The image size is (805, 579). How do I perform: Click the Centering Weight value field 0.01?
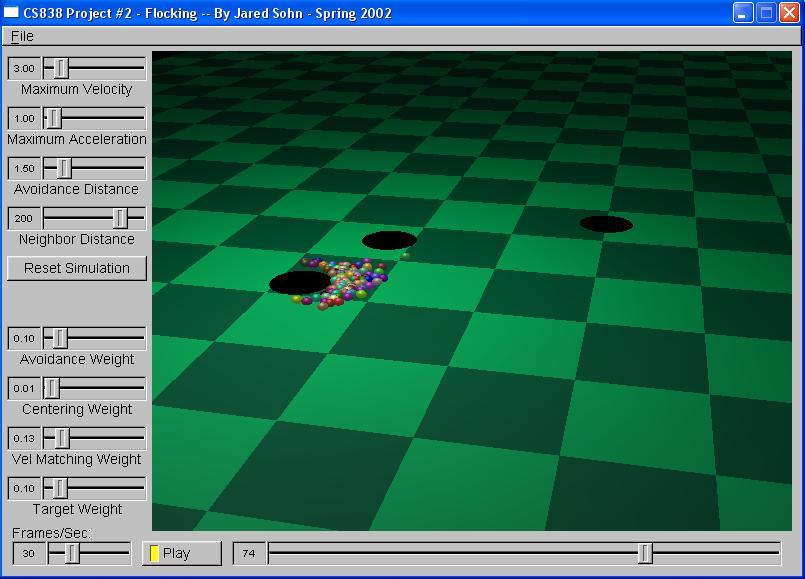(24, 388)
